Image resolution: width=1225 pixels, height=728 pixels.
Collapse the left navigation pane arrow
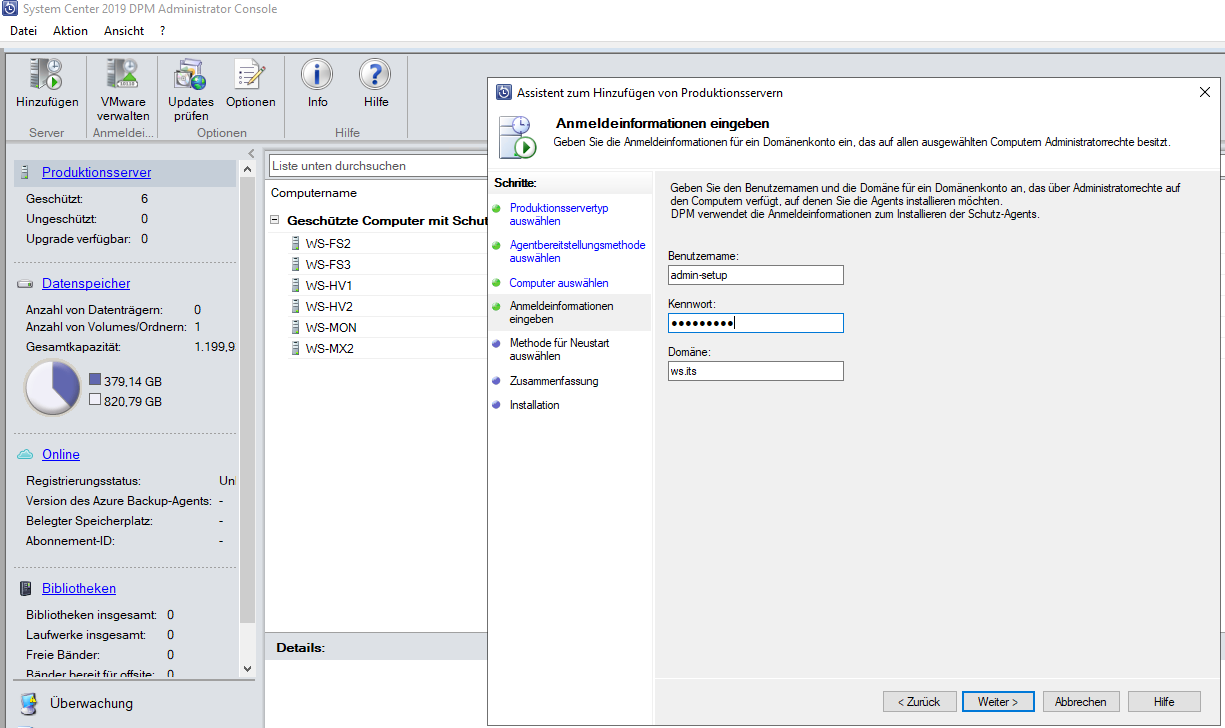(x=251, y=153)
